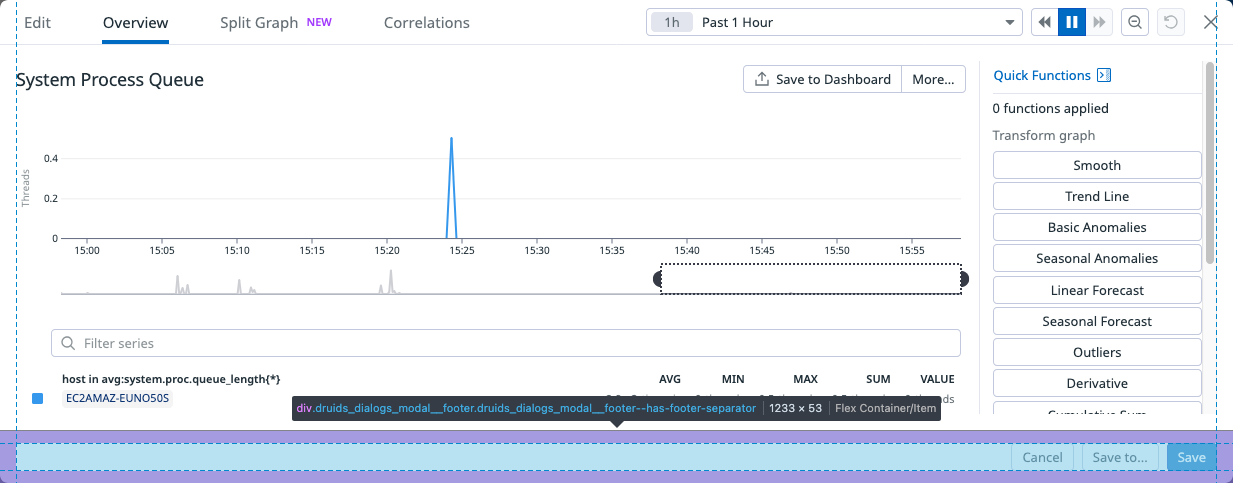Go to the Correlations tab

pos(426,22)
